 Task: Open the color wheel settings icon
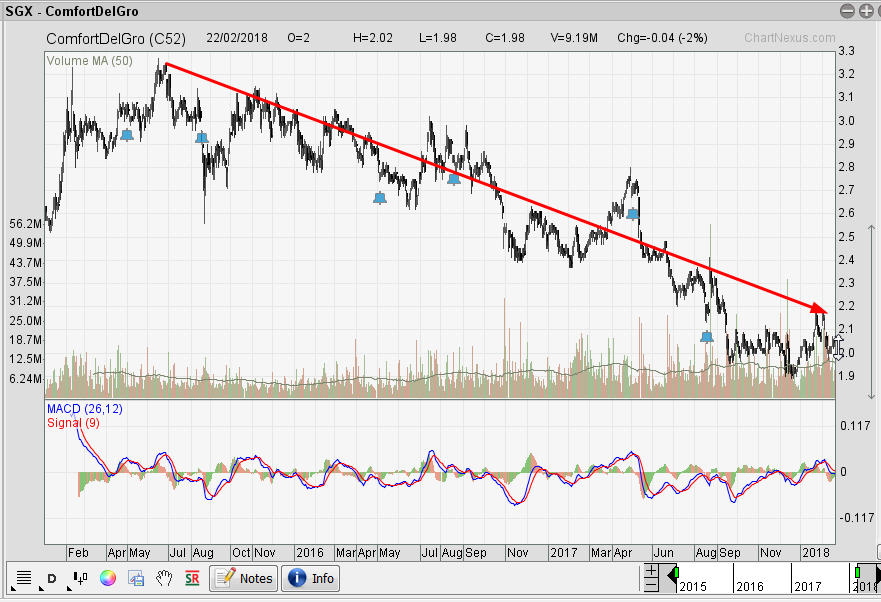108,578
